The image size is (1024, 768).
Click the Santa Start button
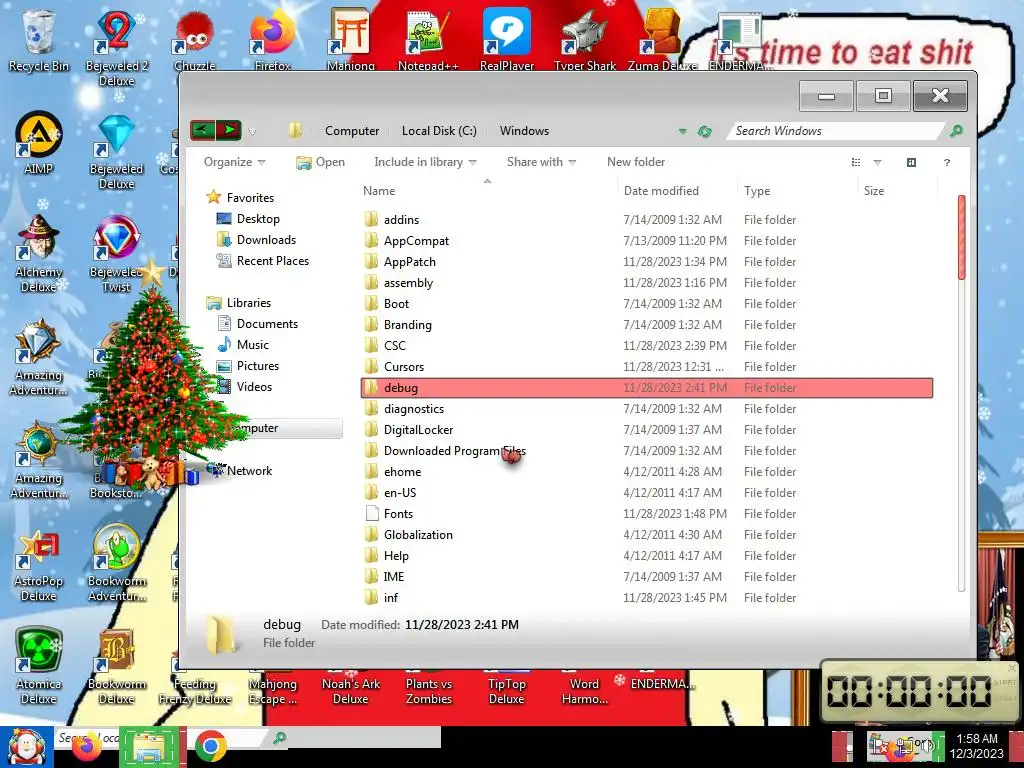tap(26, 747)
